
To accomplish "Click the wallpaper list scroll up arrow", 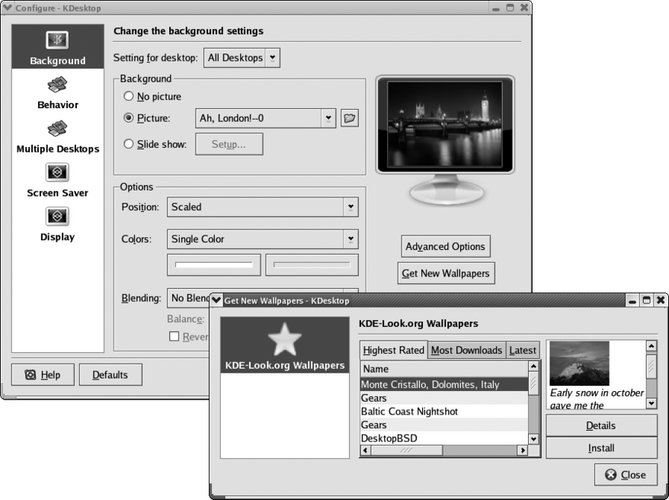I will click(x=534, y=366).
